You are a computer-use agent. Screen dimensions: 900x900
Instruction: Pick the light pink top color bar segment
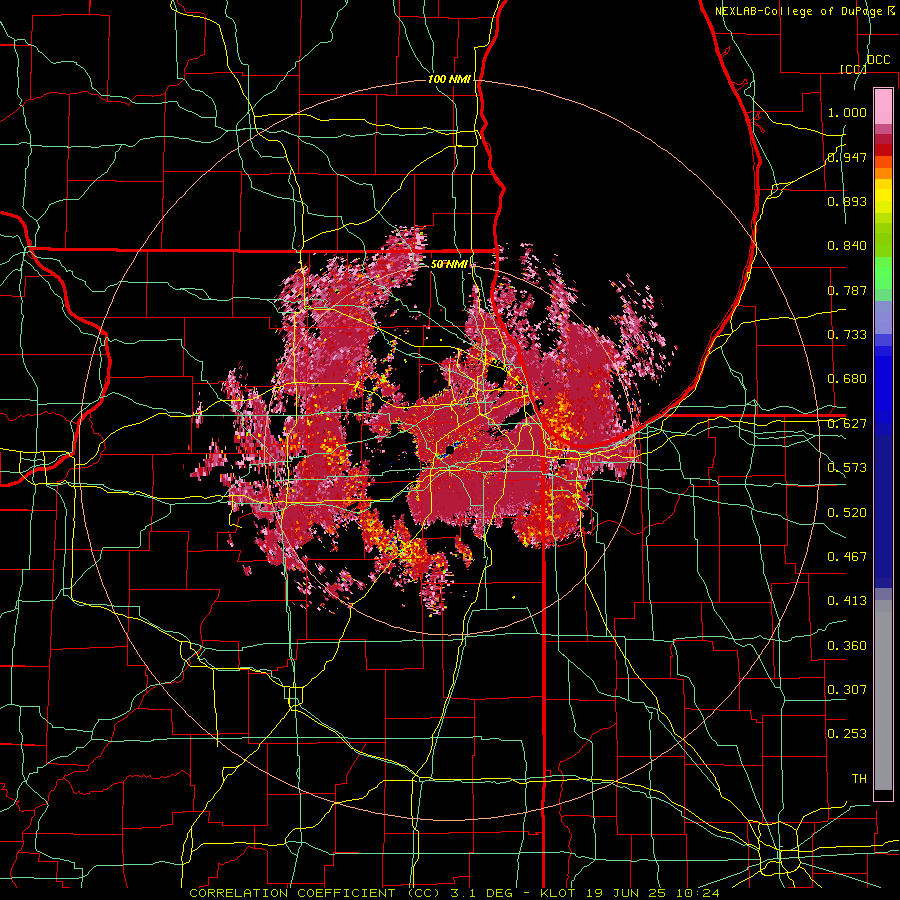click(x=883, y=107)
